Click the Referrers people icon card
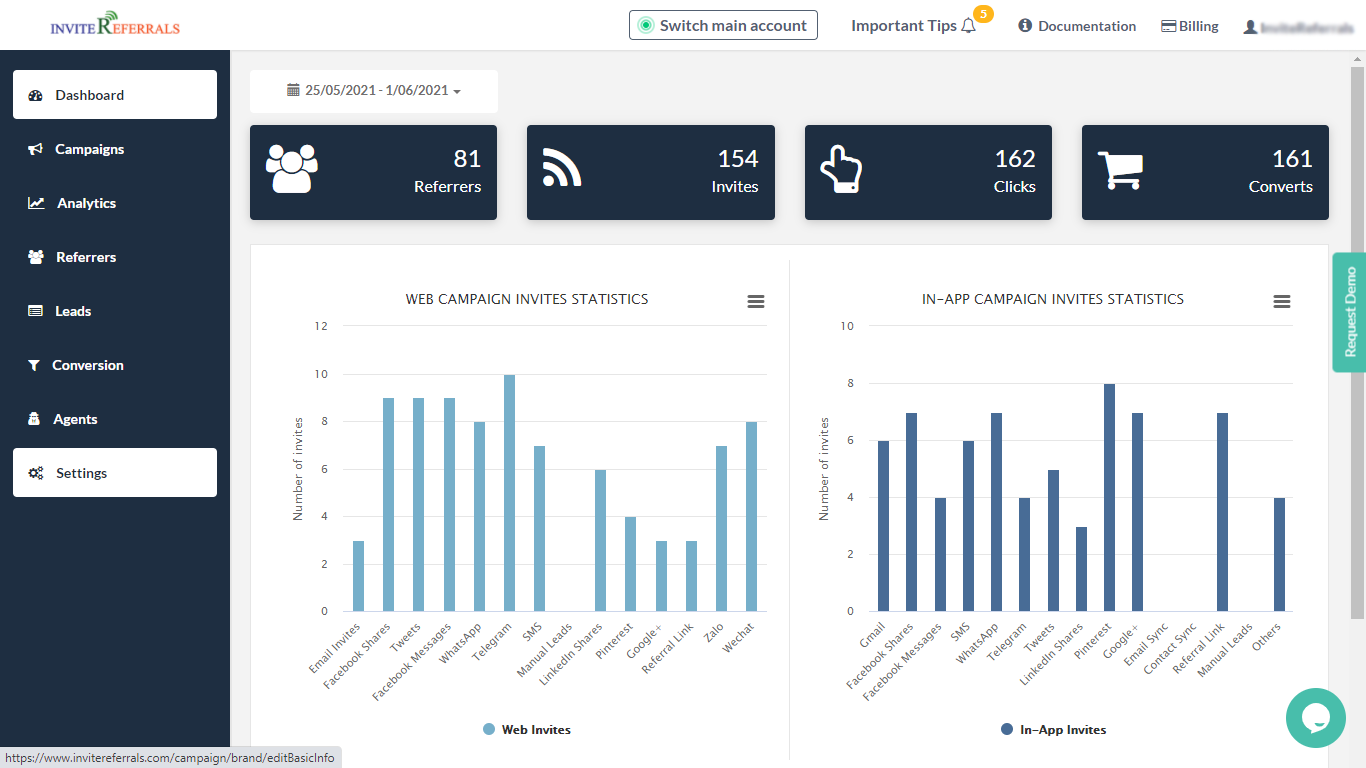 pos(291,169)
